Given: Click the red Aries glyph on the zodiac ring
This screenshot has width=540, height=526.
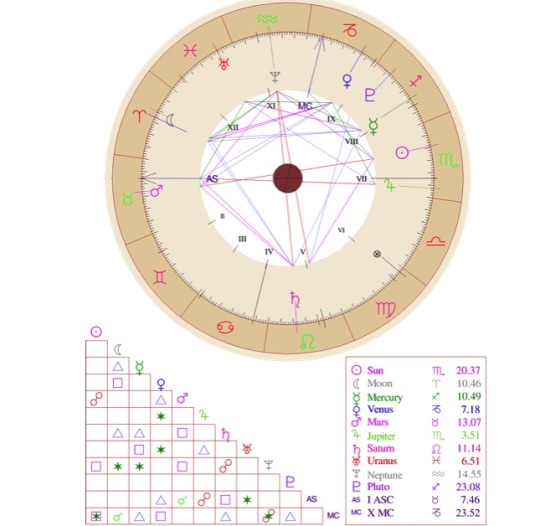Looking at the screenshot, I should [x=139, y=116].
